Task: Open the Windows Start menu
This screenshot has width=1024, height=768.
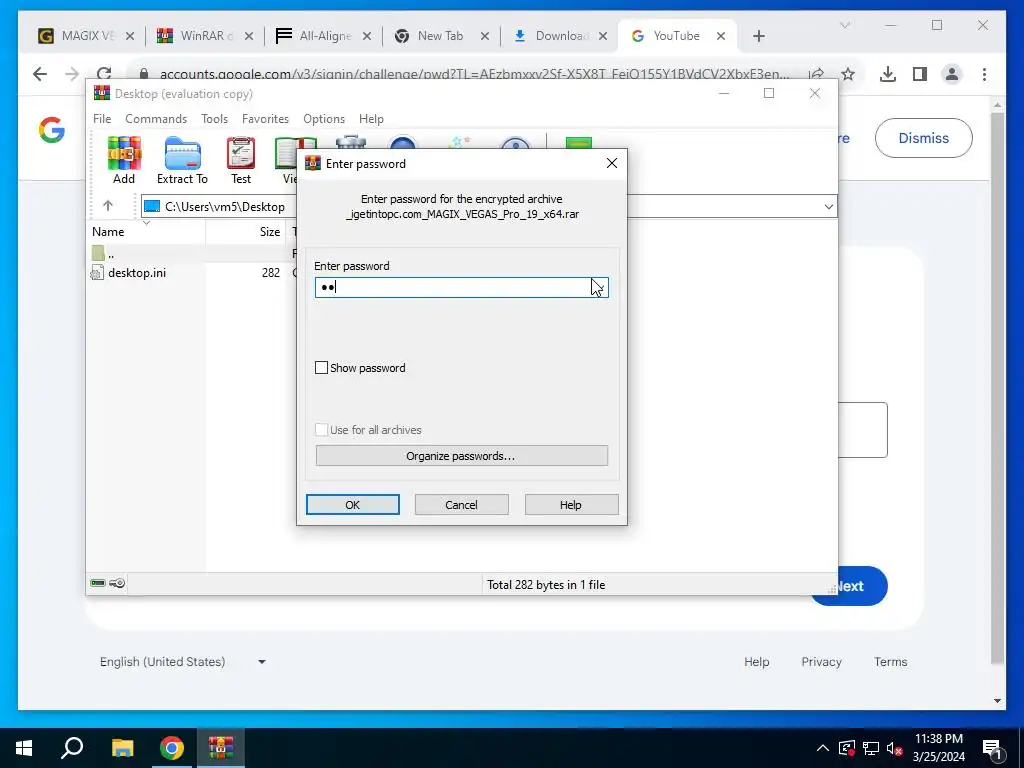Action: pyautogui.click(x=24, y=748)
